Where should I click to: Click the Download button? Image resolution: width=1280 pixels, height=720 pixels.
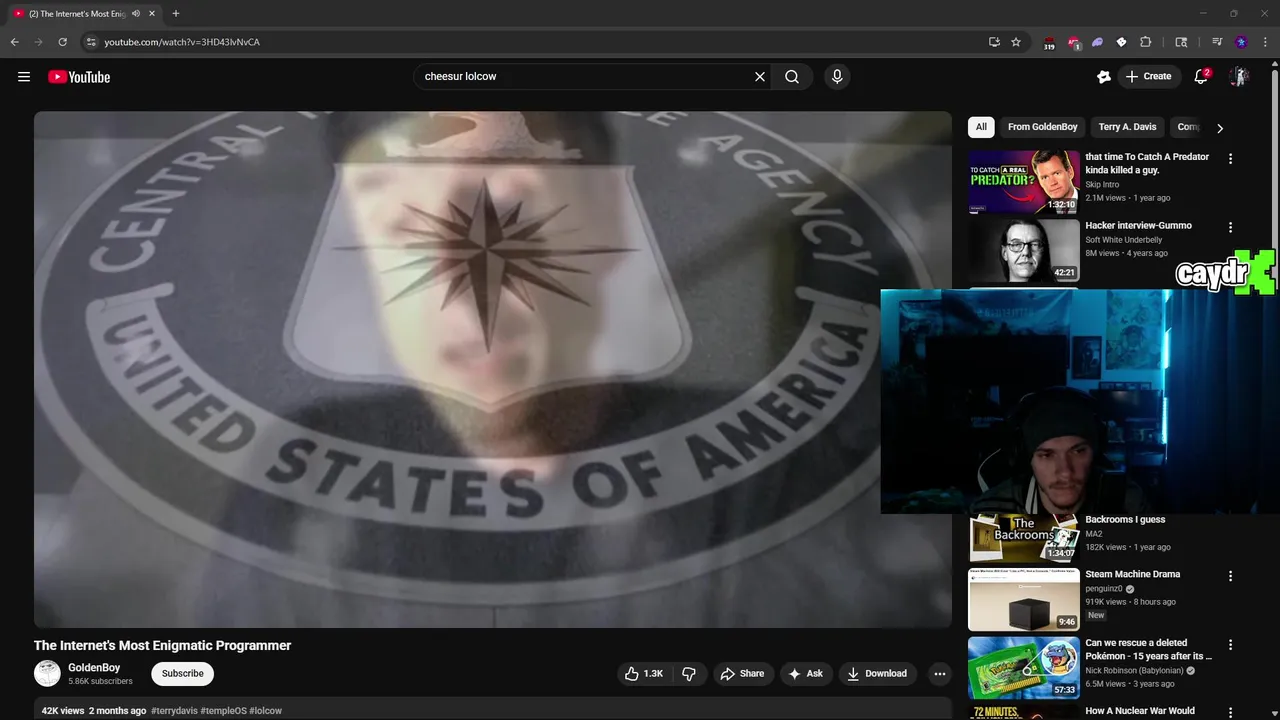(877, 674)
